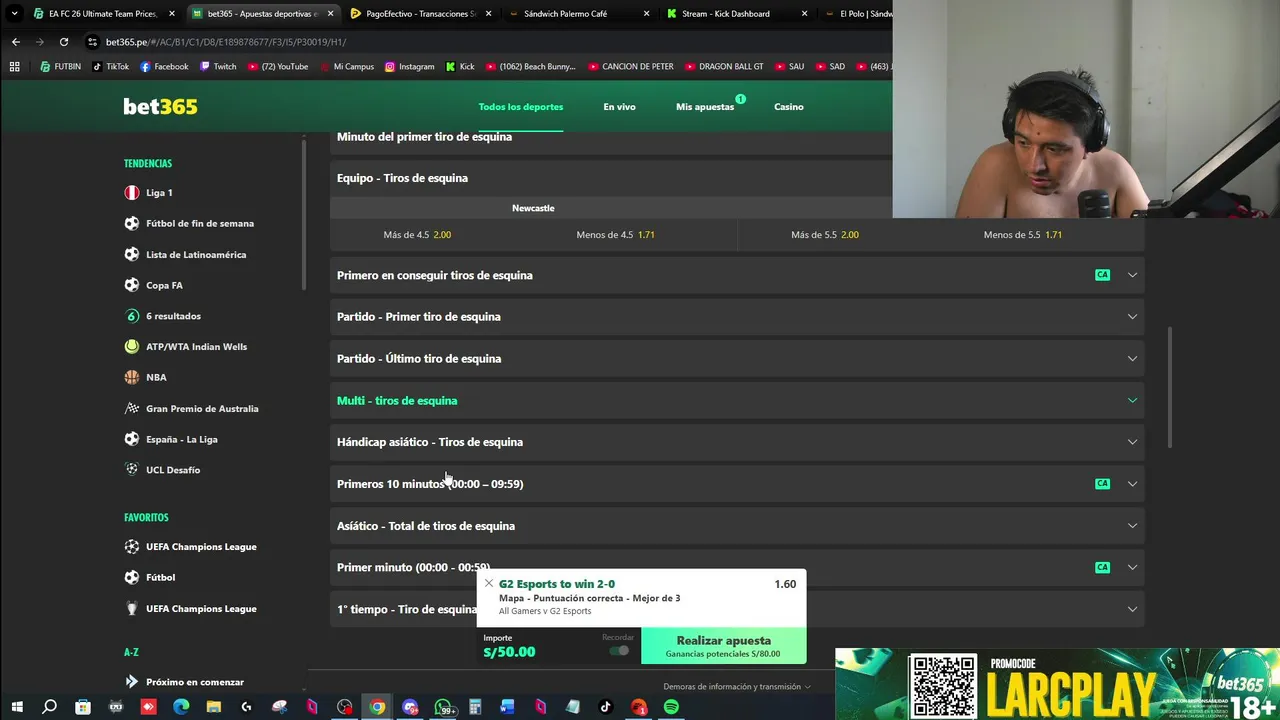
Task: Expand Asiático - Total de tiros de esquina
Action: [737, 526]
